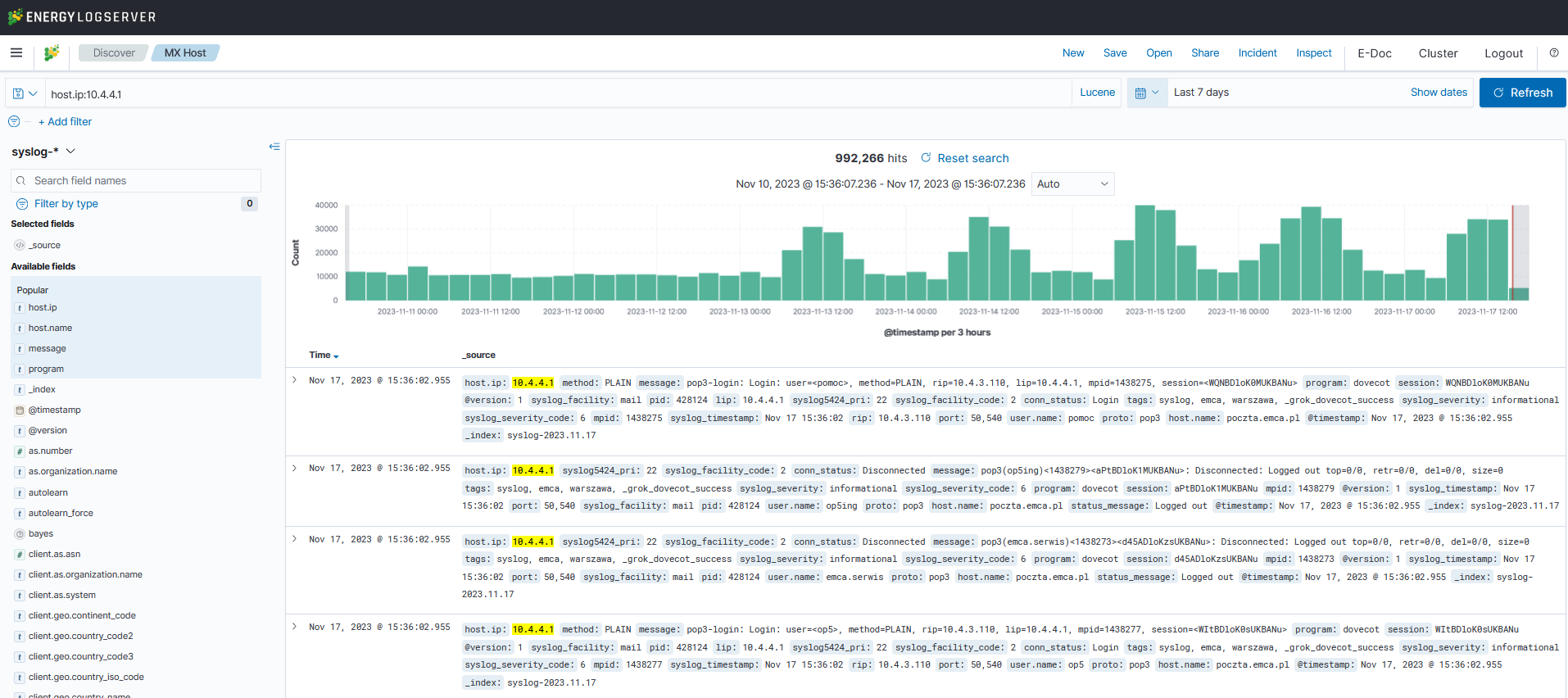
Task: Click the Energy Logserver home logo icon
Action: tap(52, 53)
